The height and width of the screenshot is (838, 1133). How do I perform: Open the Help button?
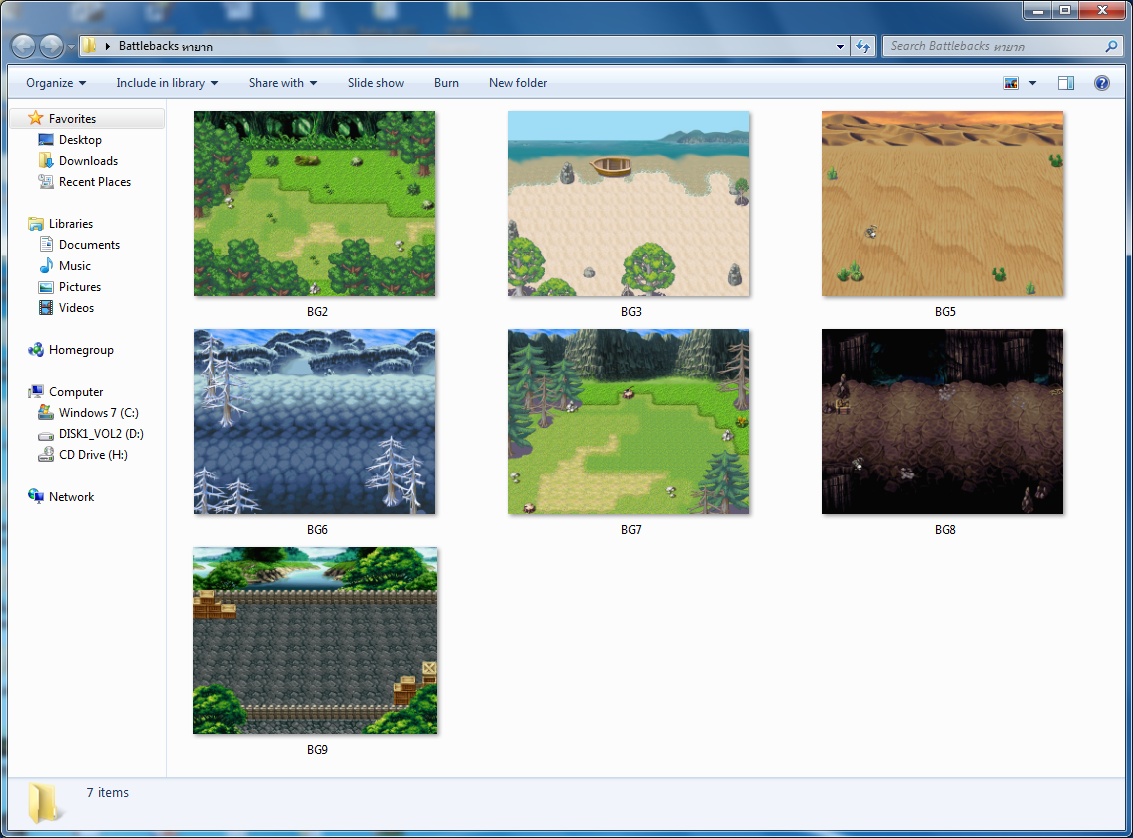coord(1101,83)
